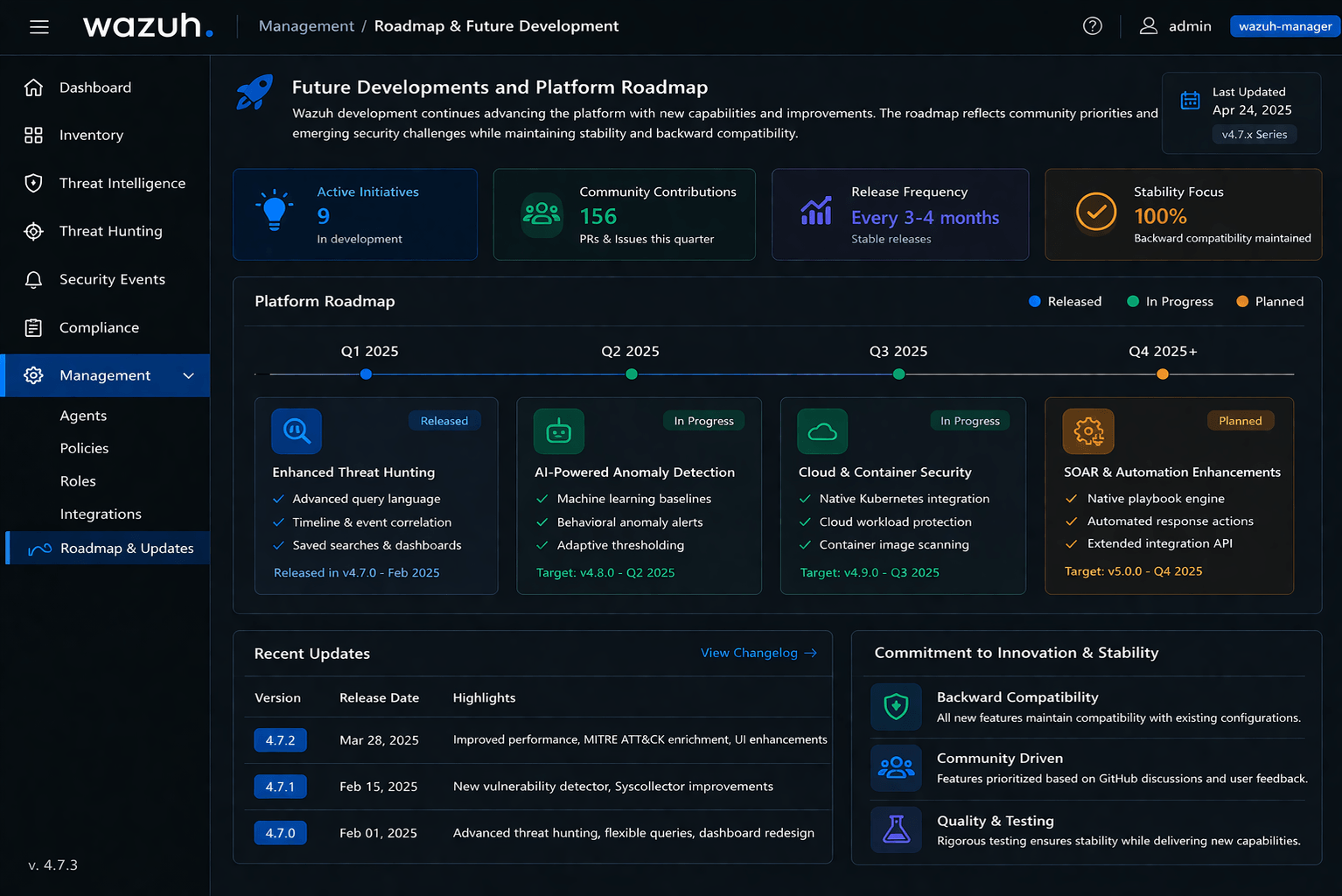
Task: Click the Security Events bell icon
Action: click(x=33, y=279)
